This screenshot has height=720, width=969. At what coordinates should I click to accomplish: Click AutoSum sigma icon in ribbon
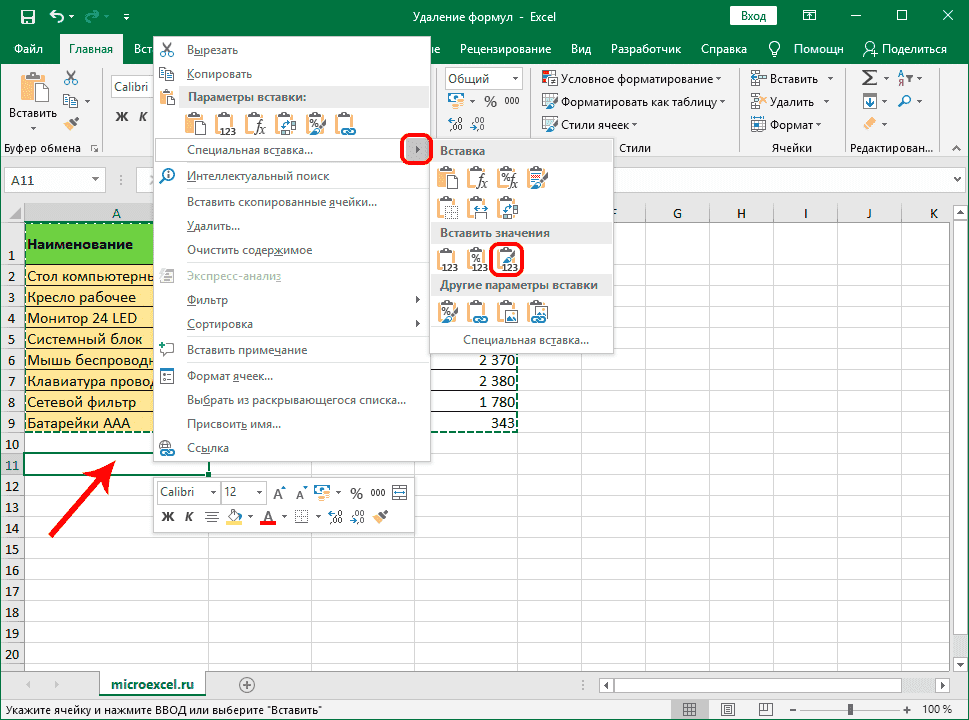click(869, 78)
